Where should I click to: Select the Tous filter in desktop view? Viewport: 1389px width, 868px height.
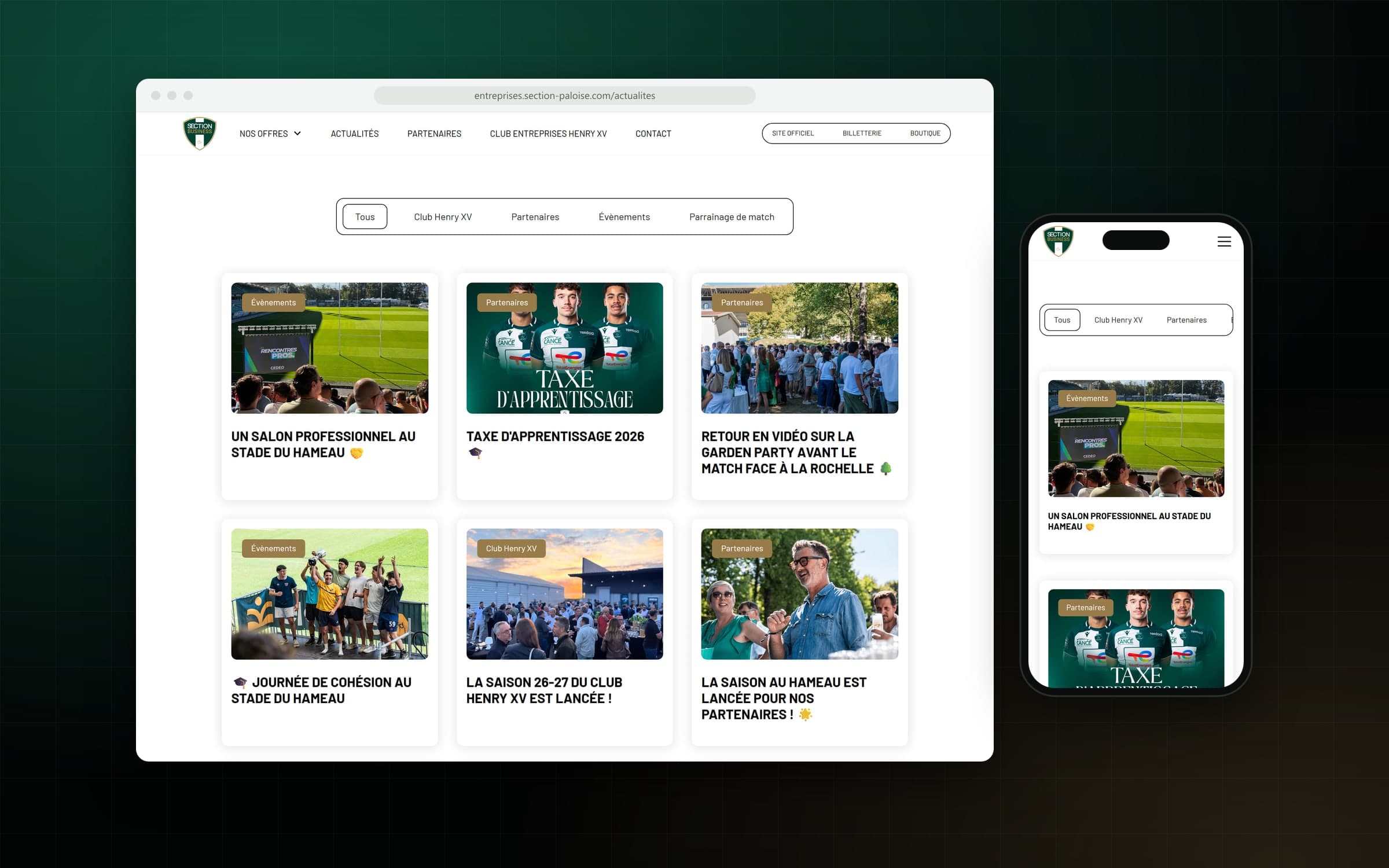coord(365,216)
